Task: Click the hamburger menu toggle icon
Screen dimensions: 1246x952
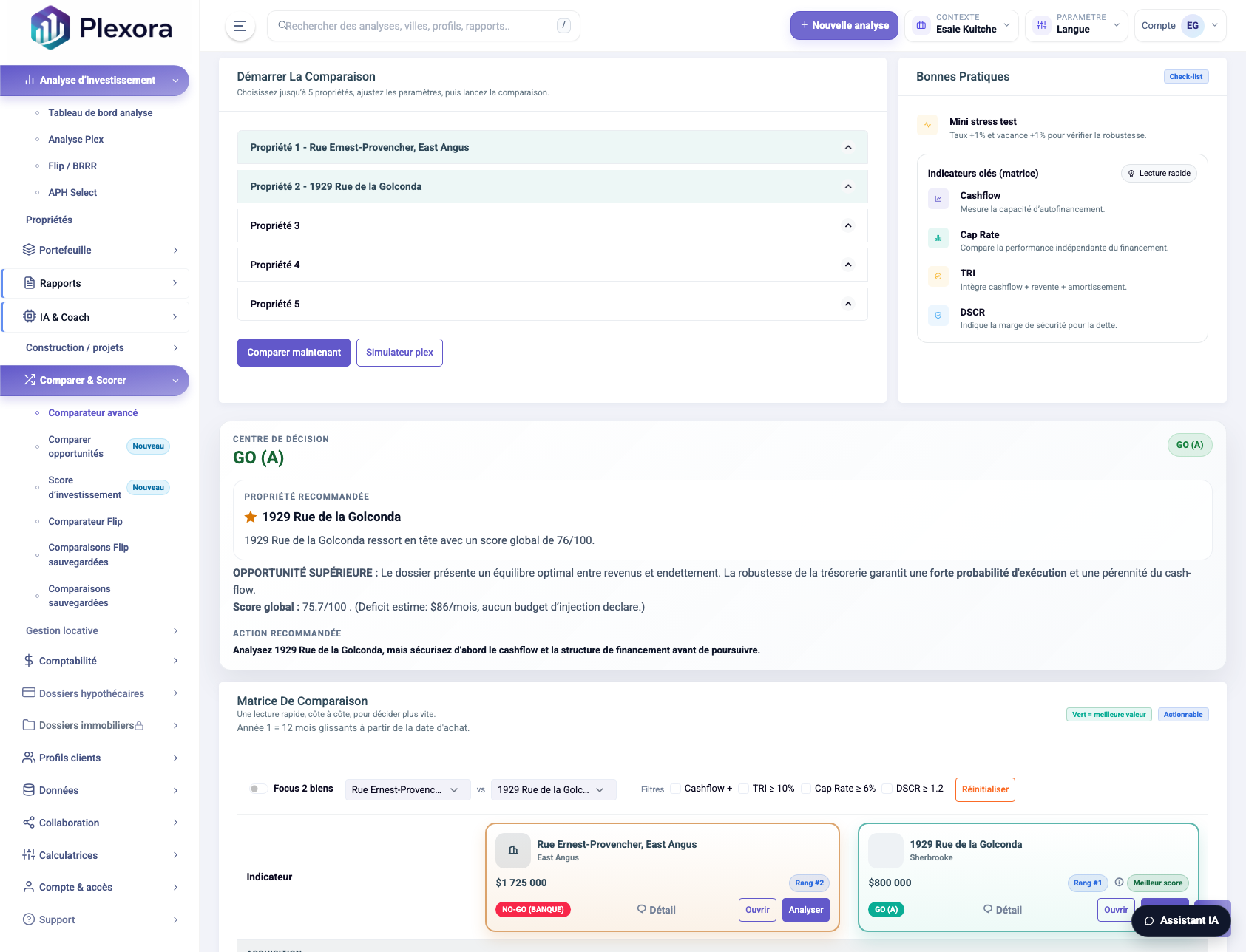Action: [240, 26]
